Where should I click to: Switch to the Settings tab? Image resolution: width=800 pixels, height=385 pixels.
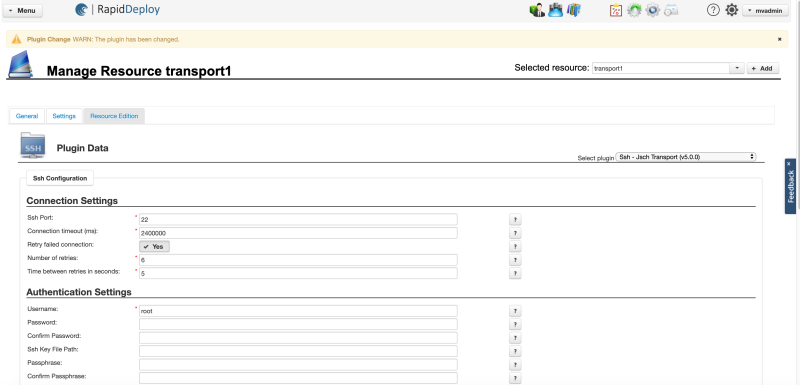click(x=64, y=116)
